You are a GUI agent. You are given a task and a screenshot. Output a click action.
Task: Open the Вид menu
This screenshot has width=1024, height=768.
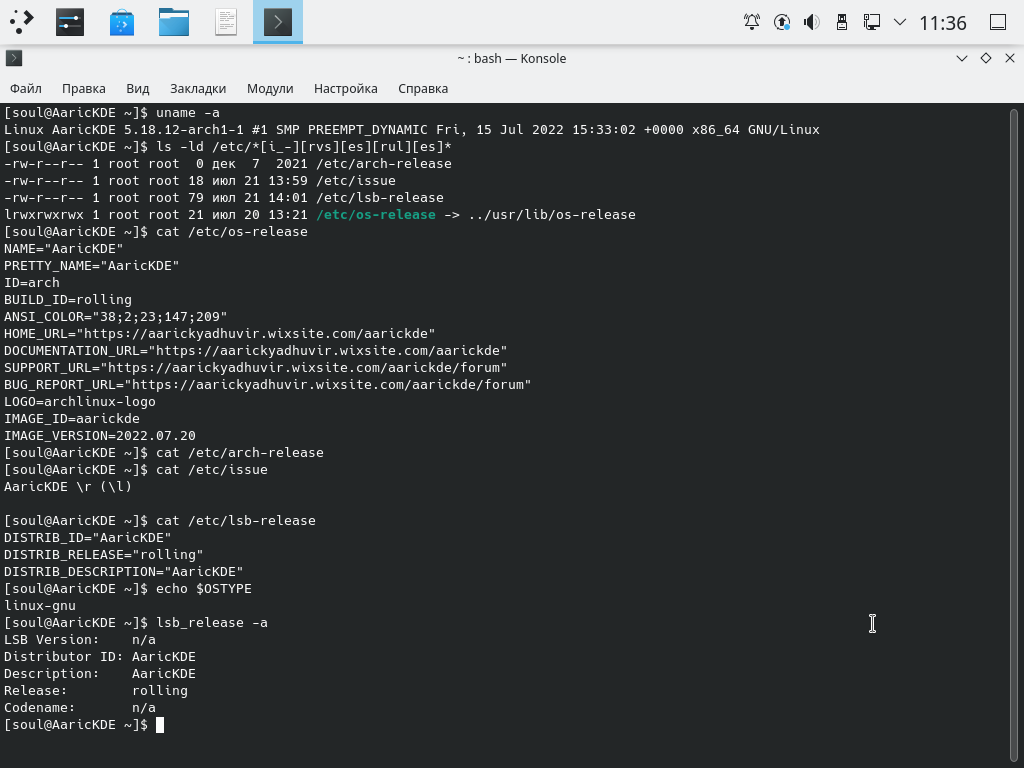click(x=138, y=88)
